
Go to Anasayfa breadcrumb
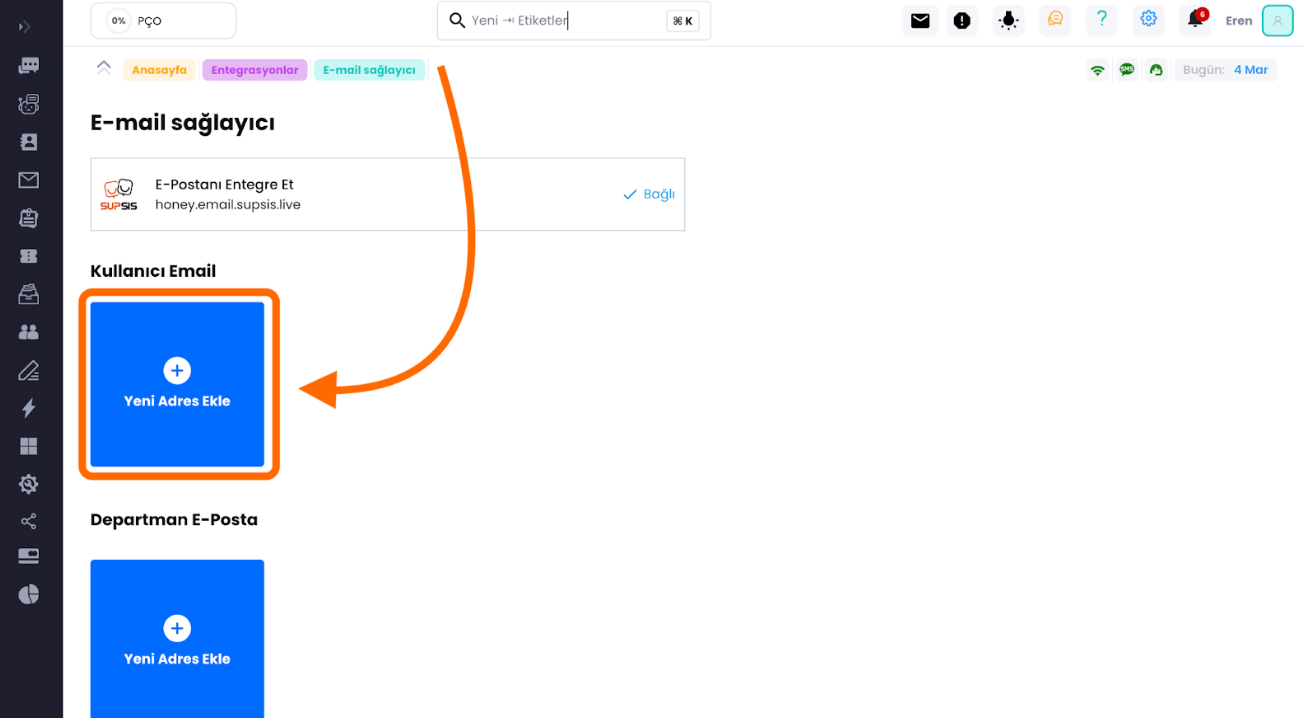click(159, 70)
